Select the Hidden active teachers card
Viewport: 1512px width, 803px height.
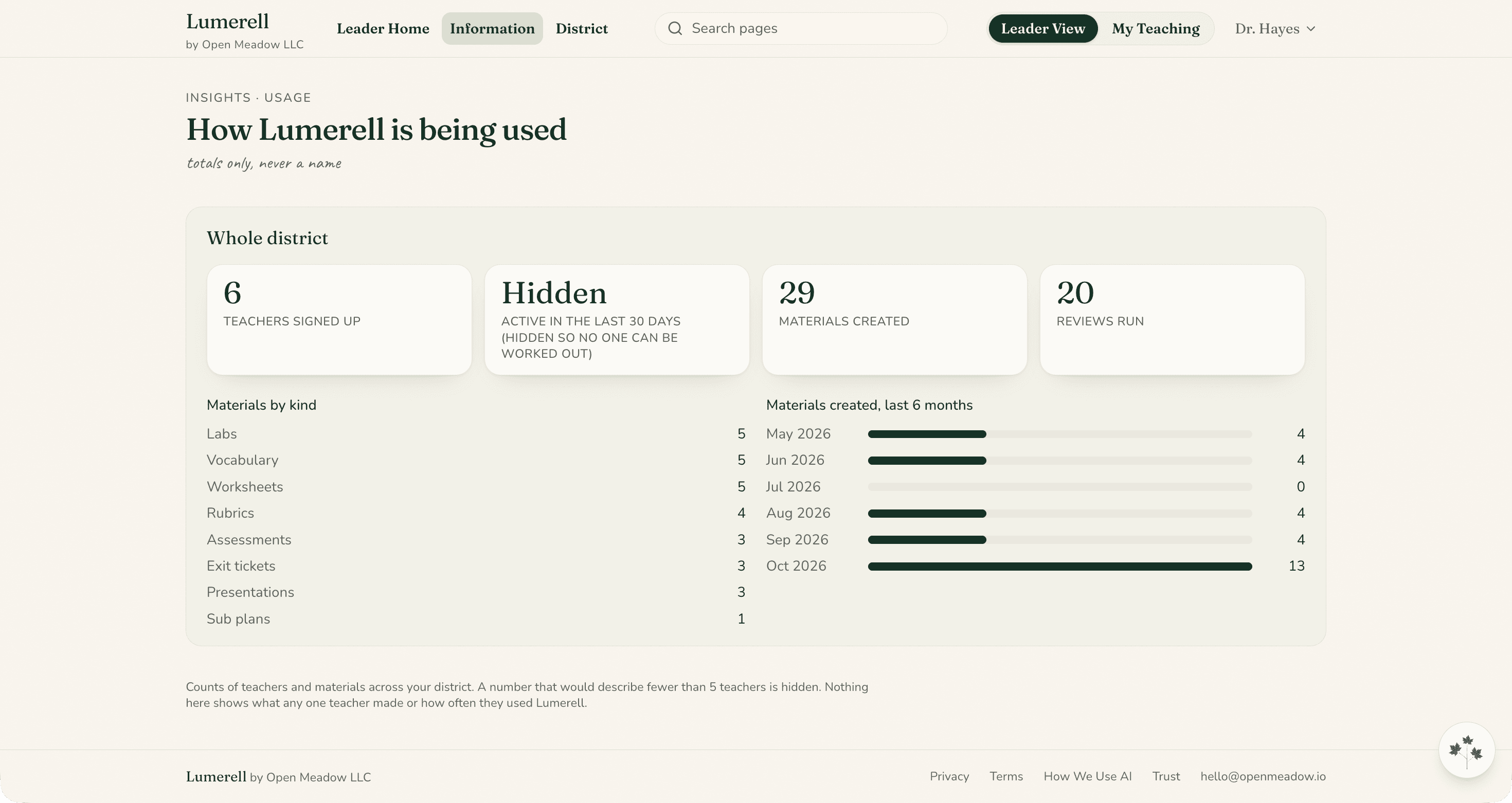pos(617,320)
